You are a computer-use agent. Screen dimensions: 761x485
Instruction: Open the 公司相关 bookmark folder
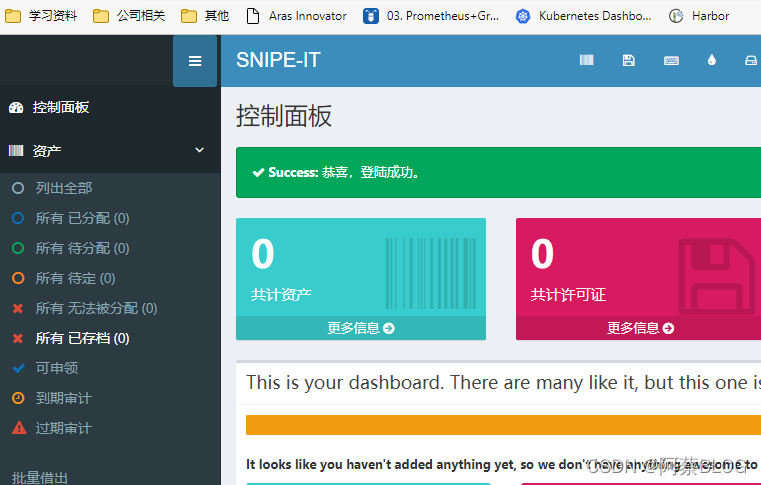click(129, 16)
